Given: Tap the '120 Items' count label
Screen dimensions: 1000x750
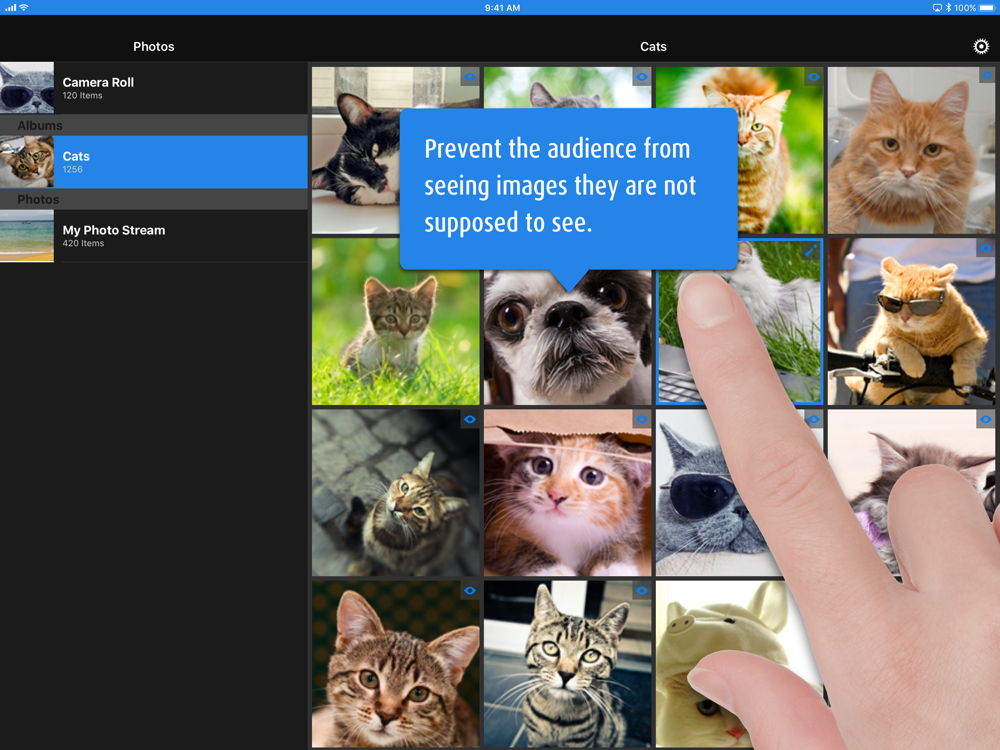Looking at the screenshot, I should pyautogui.click(x=82, y=96).
